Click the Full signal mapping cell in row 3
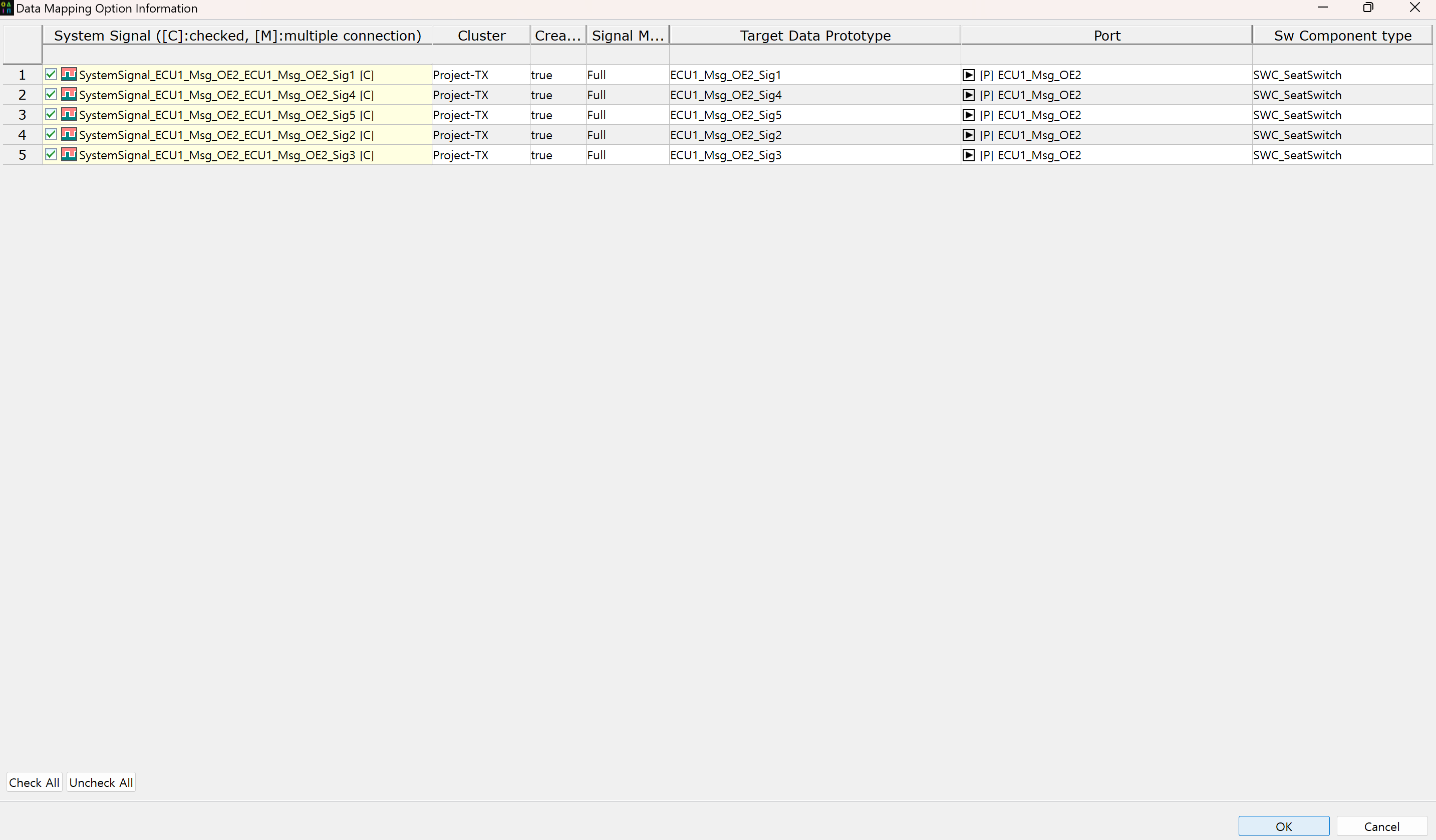The height and width of the screenshot is (840, 1436). [x=628, y=115]
